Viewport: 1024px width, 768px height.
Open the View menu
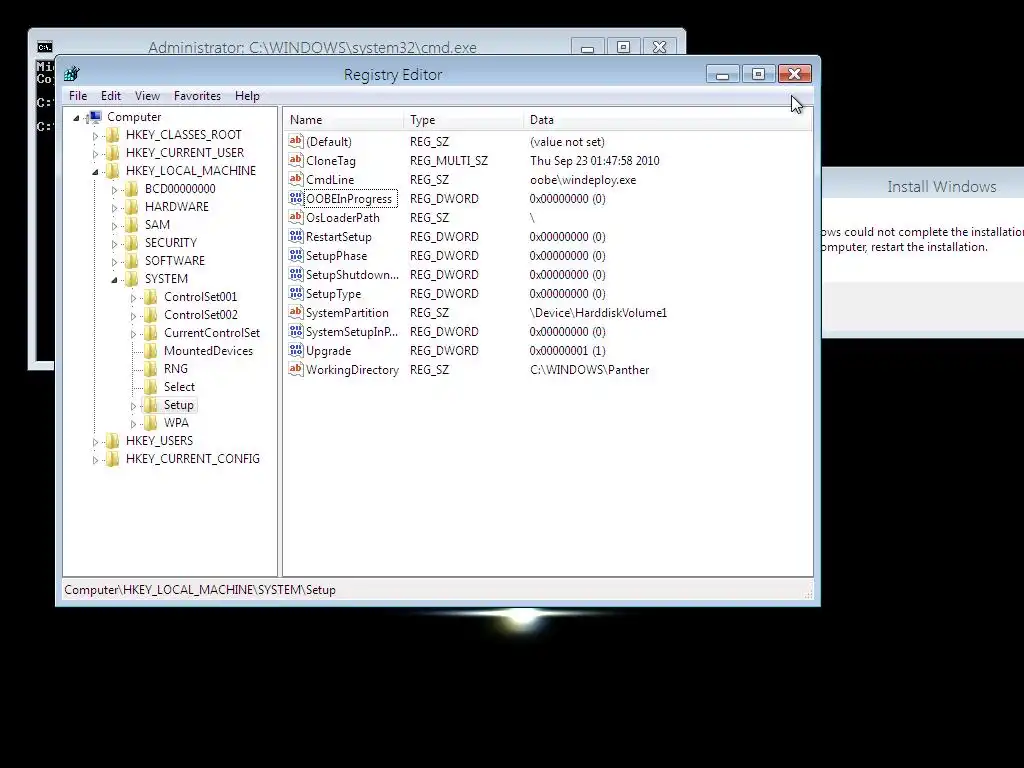tap(148, 95)
